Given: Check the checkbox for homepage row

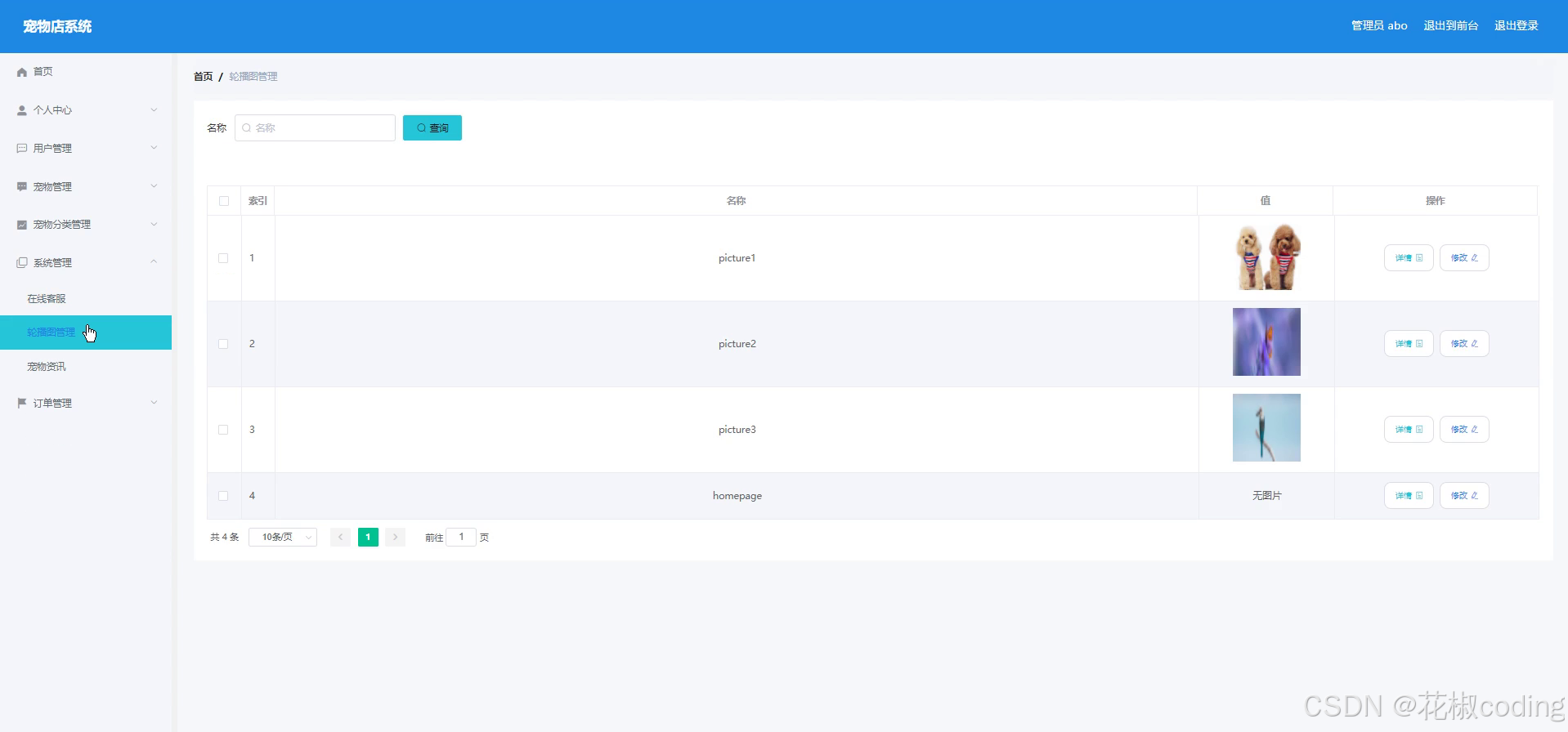Looking at the screenshot, I should 223,496.
